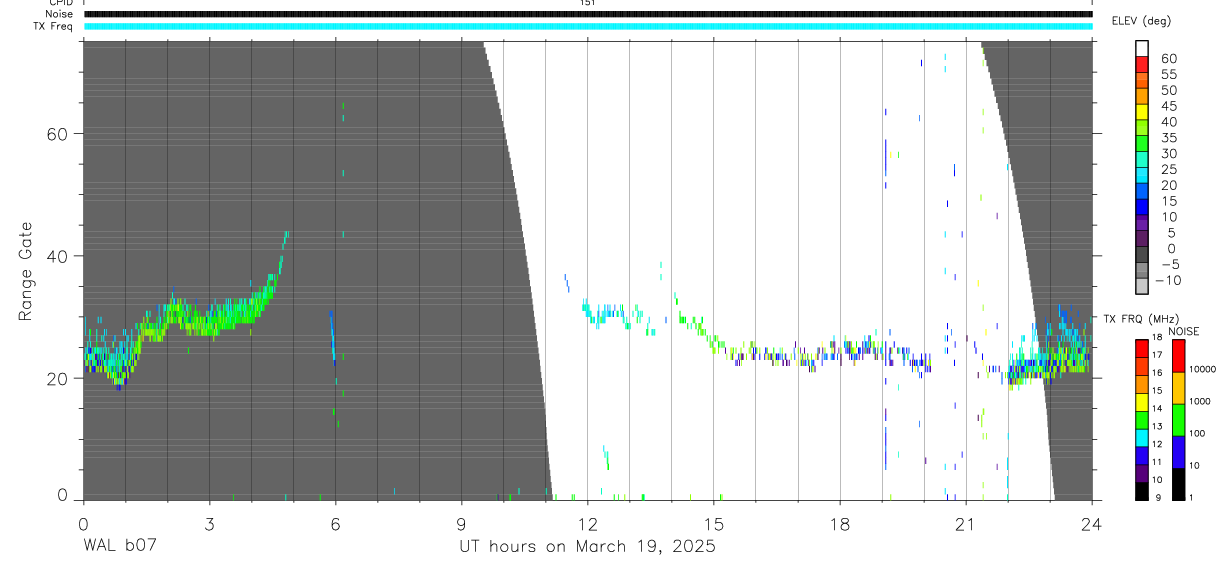Pick the green 30–35 degree ELEV swatch

[1142, 143]
